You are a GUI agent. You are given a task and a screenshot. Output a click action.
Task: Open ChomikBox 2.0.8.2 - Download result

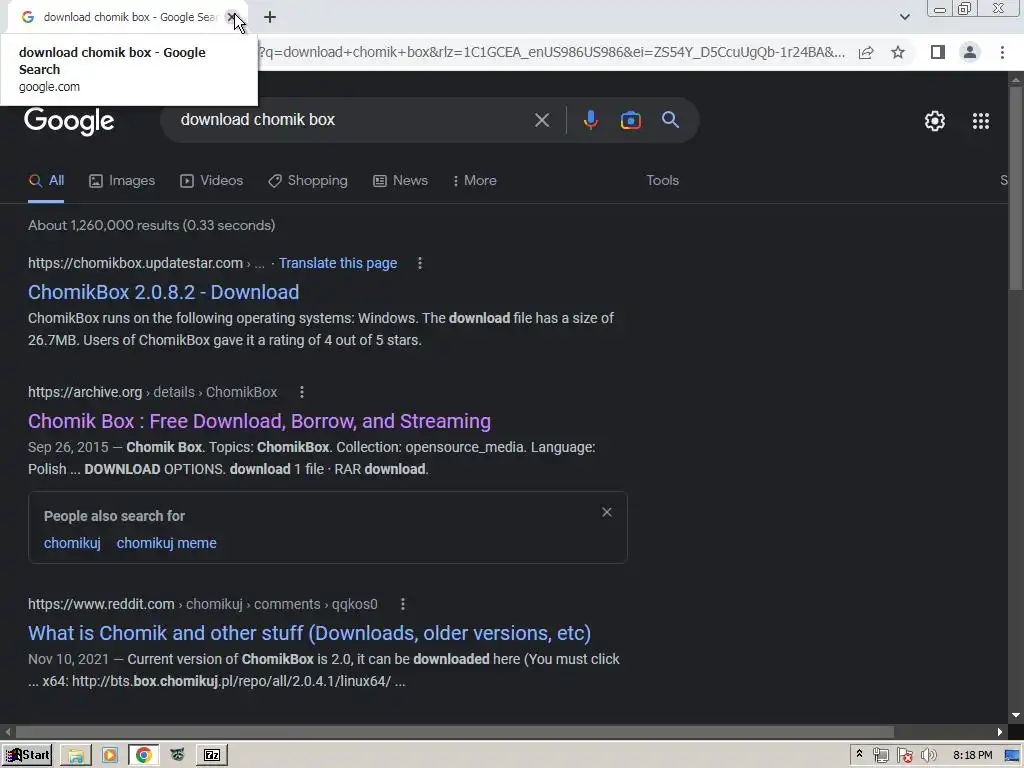[163, 292]
